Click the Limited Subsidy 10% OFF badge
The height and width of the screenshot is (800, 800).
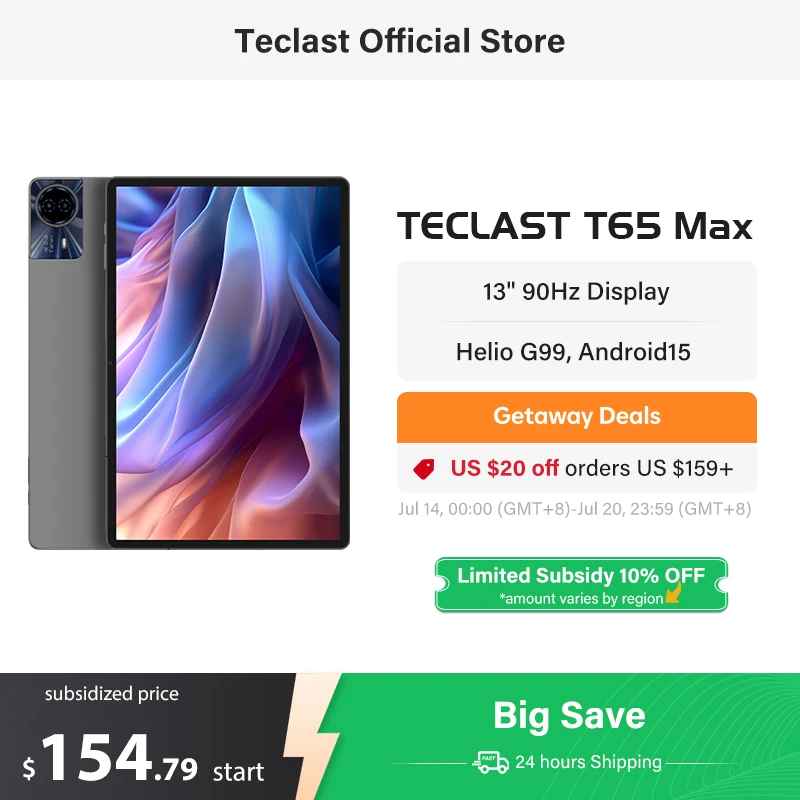[x=581, y=585]
